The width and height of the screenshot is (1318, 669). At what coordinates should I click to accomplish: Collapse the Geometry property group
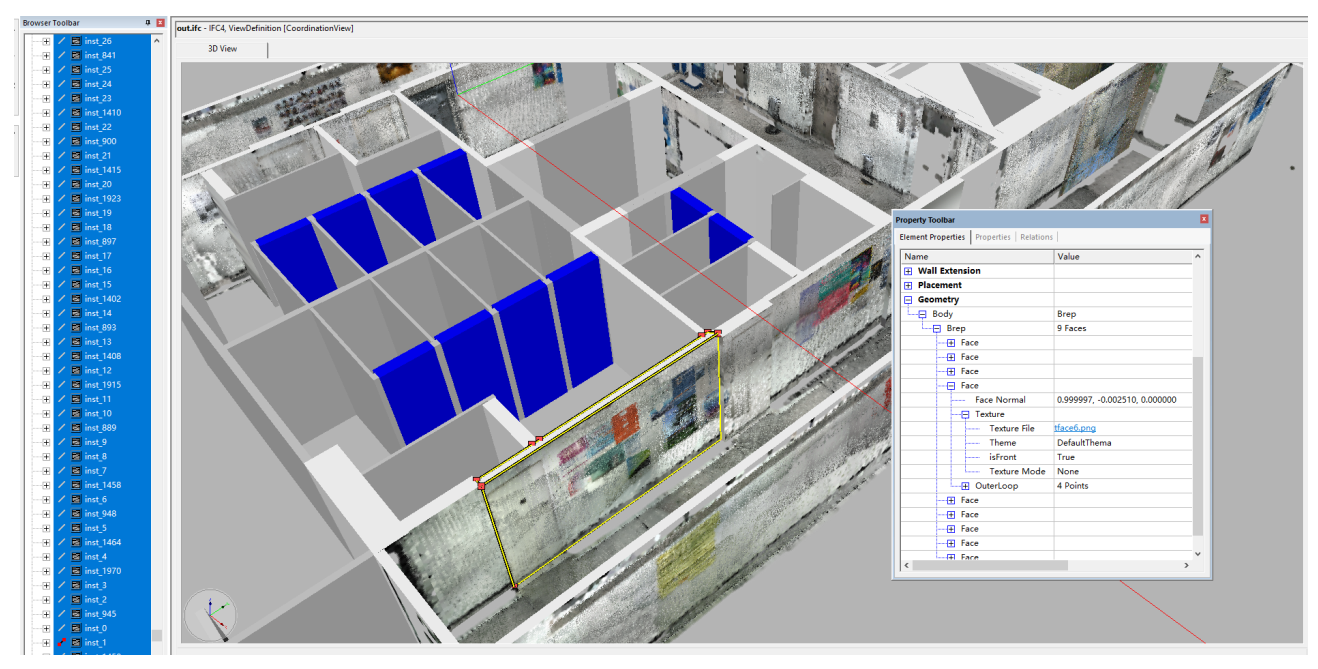pyautogui.click(x=908, y=300)
